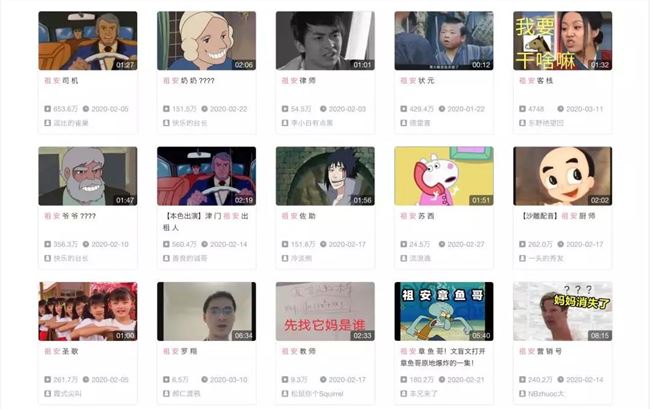Open the Peppa Pig 祖安苏西 thumbnail
650x409 pixels.
[444, 176]
